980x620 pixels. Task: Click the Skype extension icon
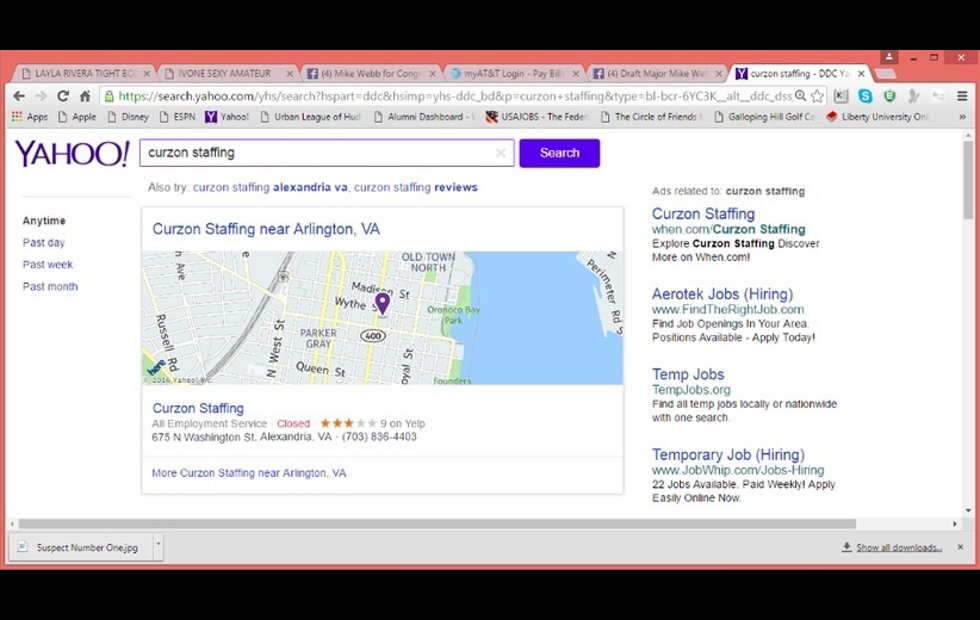865,96
